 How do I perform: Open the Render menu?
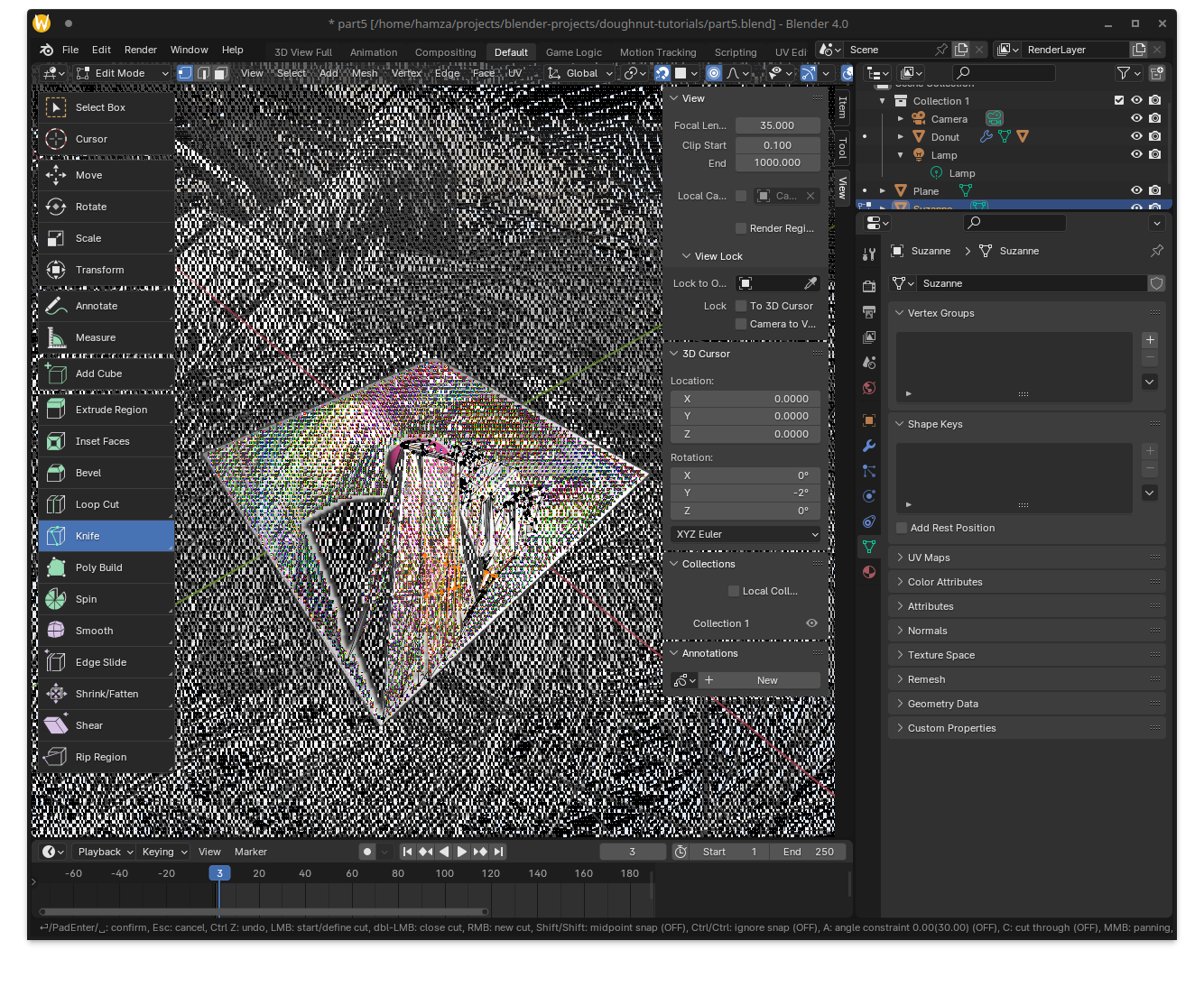pos(141,50)
